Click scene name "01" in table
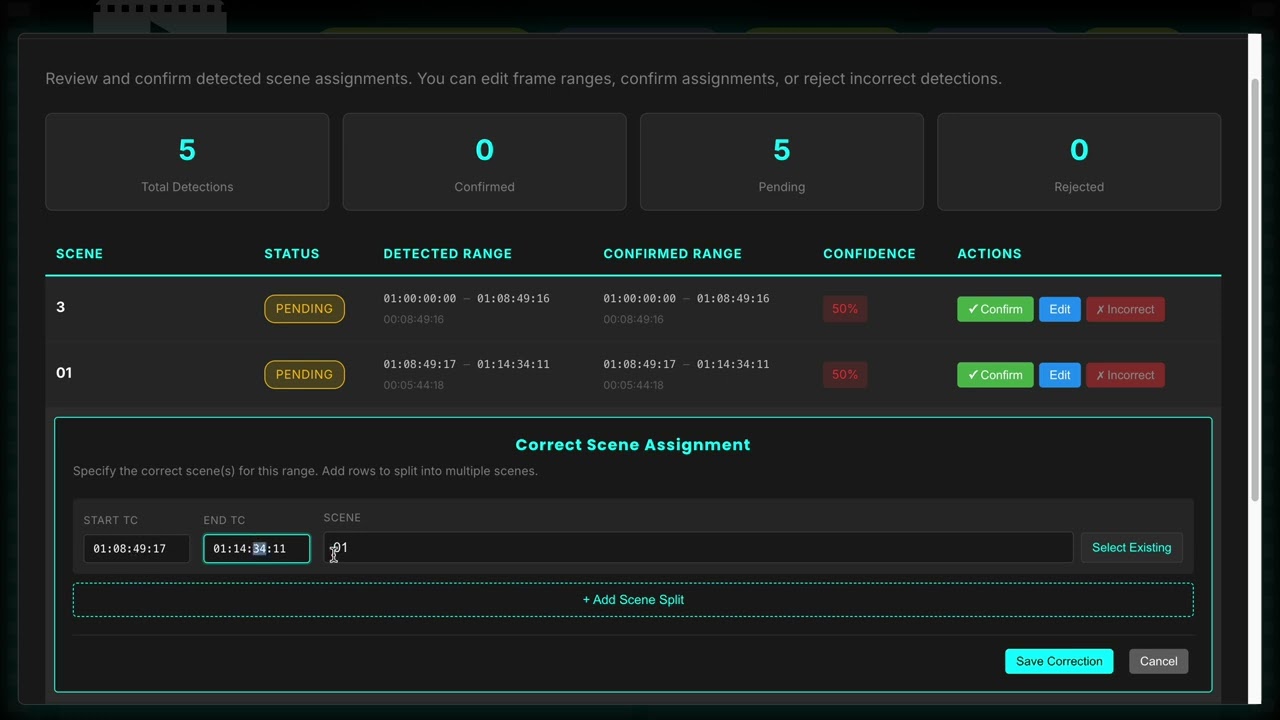Viewport: 1280px width, 720px height. (x=64, y=373)
